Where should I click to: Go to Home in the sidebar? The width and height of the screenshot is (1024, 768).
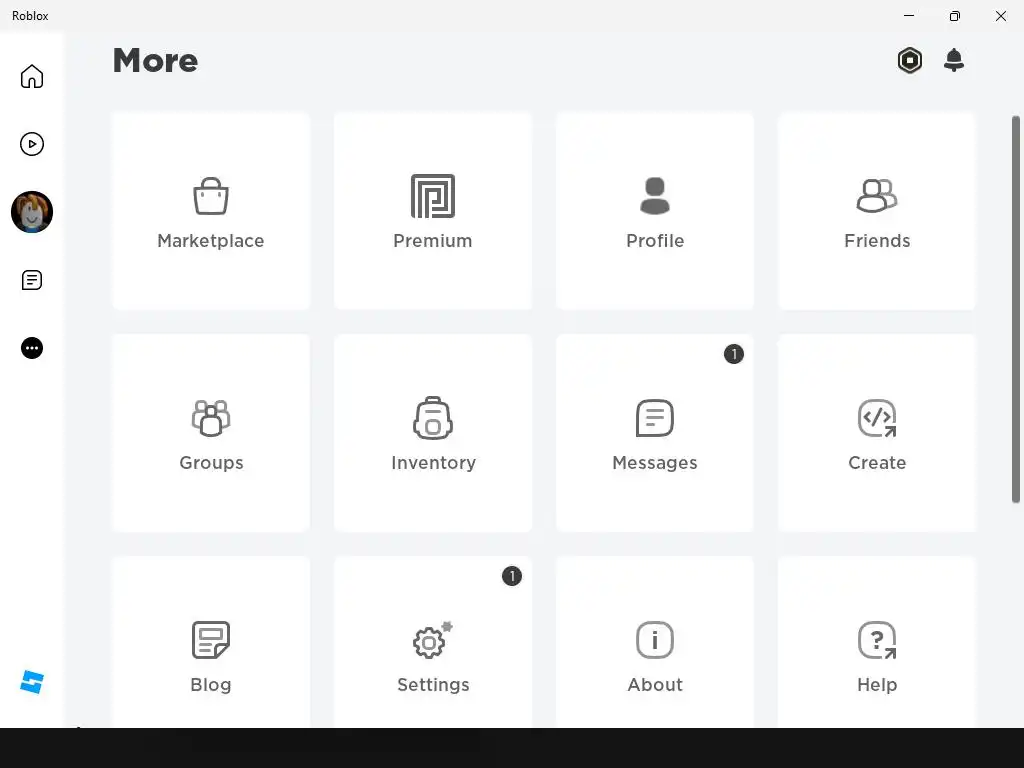point(31,76)
